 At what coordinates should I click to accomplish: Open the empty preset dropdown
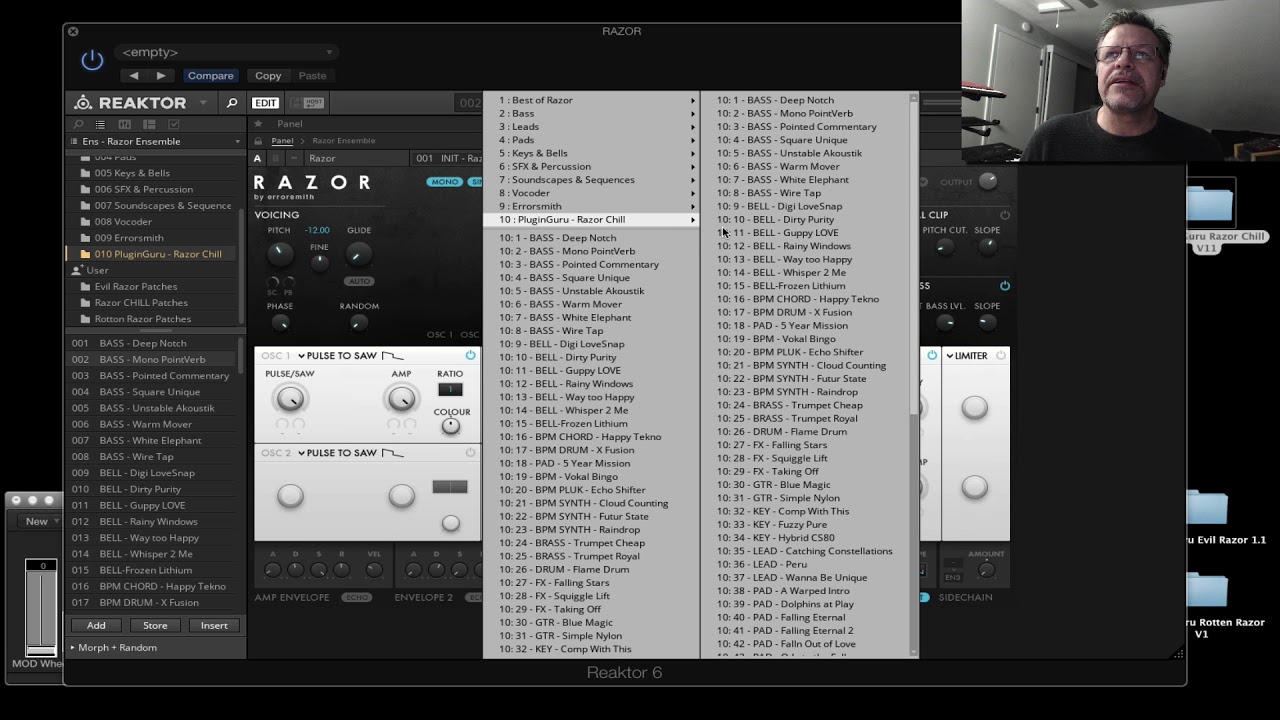click(x=228, y=52)
